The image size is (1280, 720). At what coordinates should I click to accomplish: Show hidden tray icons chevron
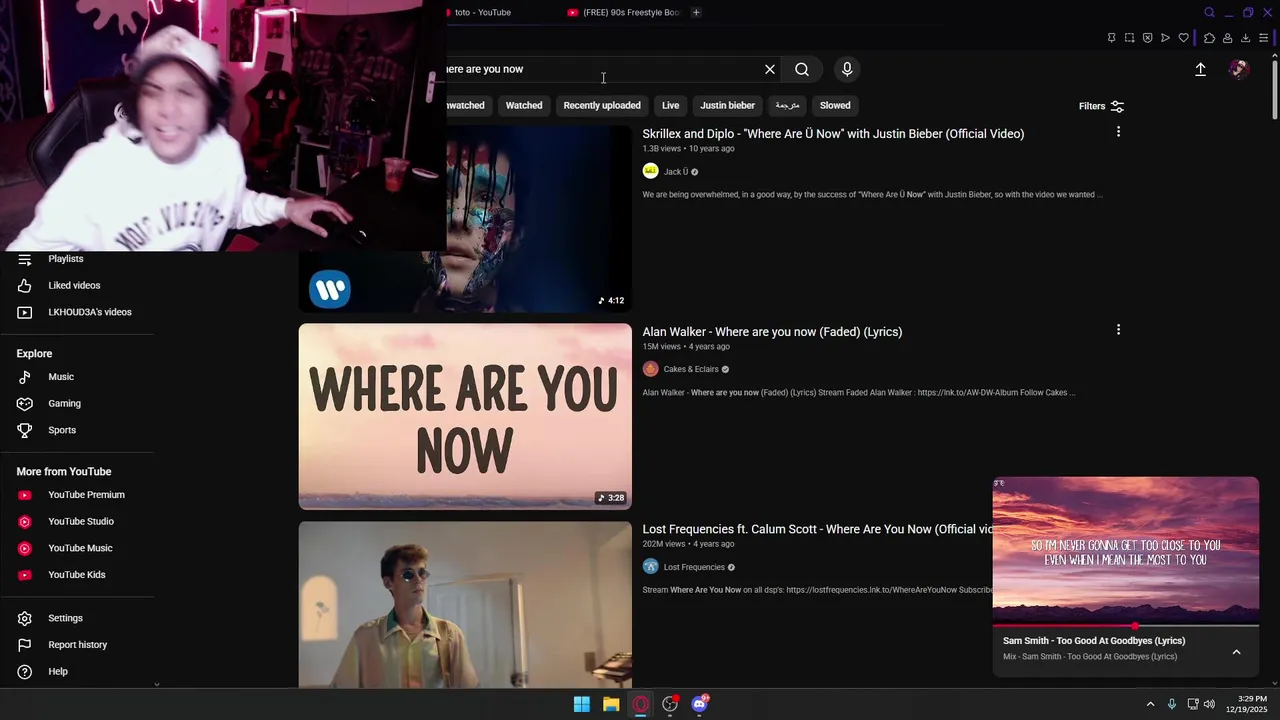click(1150, 704)
